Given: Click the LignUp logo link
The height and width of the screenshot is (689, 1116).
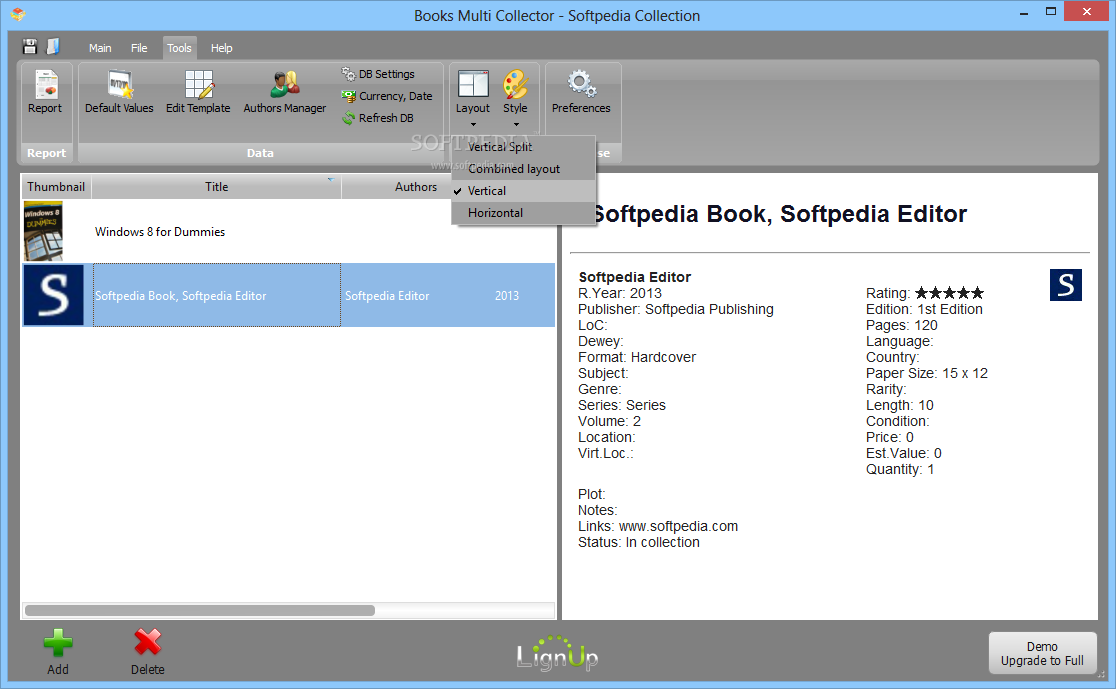Looking at the screenshot, I should (557, 653).
